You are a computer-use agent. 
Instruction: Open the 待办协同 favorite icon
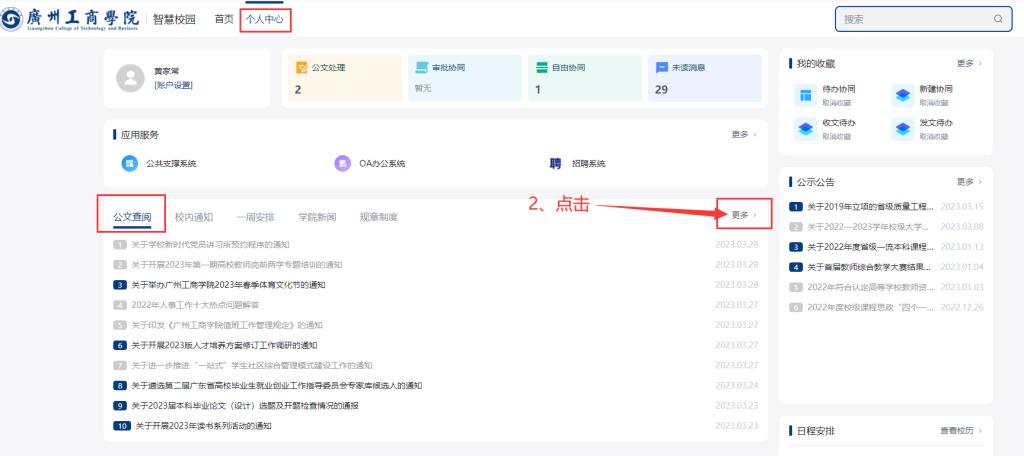coord(805,96)
